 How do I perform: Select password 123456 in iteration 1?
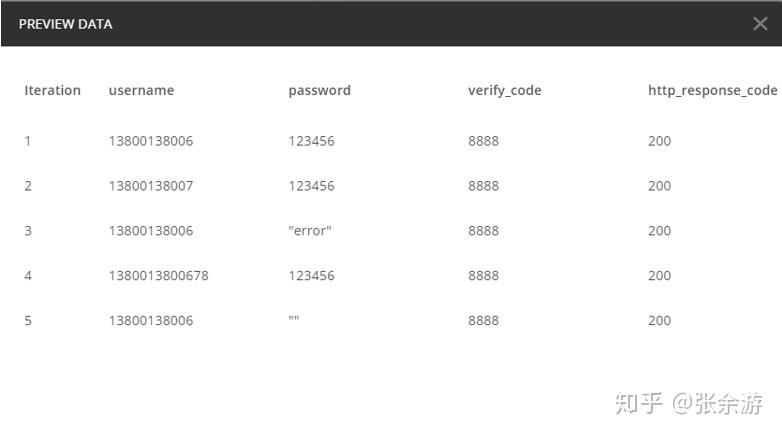click(311, 141)
